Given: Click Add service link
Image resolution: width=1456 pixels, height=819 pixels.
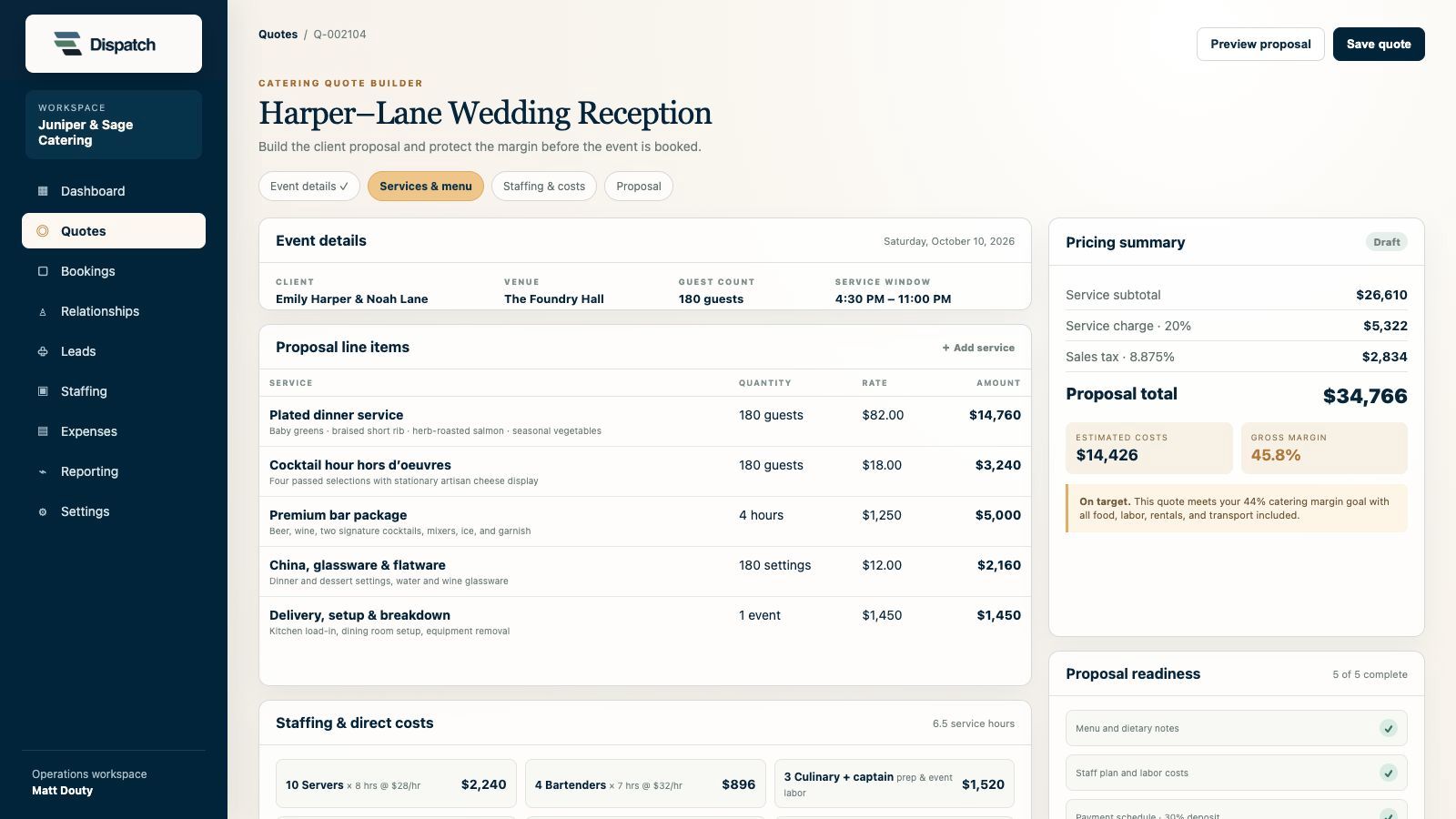Looking at the screenshot, I should click(978, 348).
